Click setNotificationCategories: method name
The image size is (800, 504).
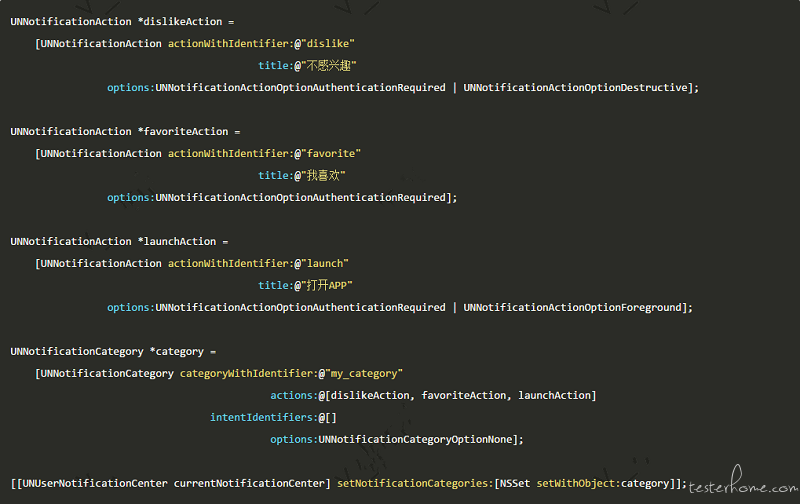point(415,483)
